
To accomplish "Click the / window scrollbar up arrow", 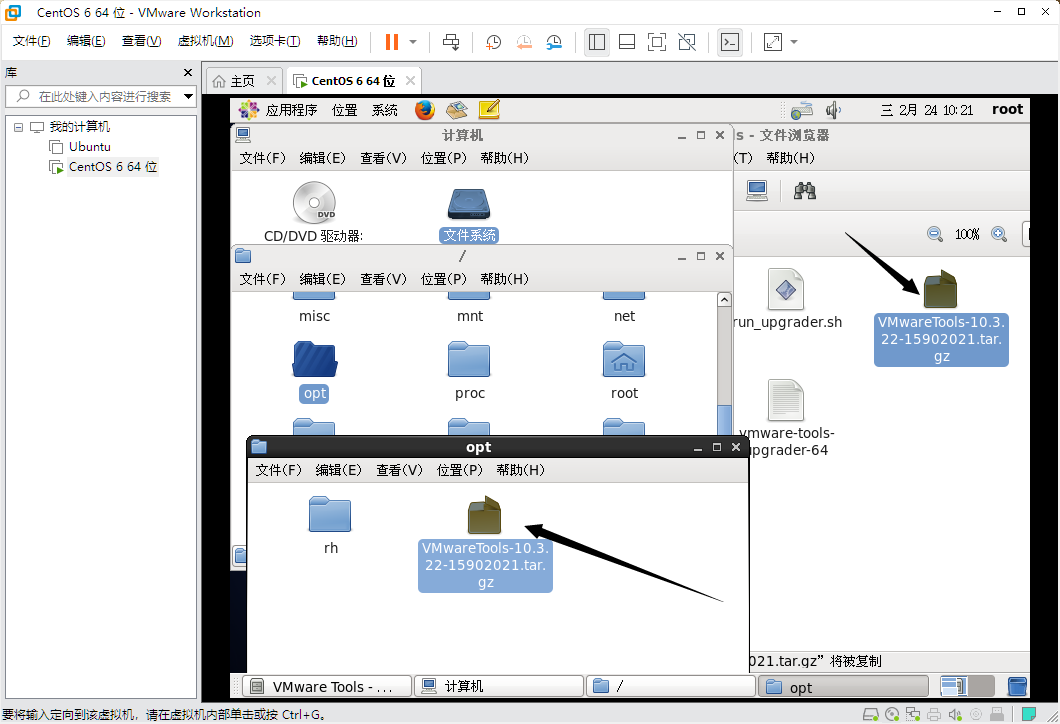I will coord(724,299).
